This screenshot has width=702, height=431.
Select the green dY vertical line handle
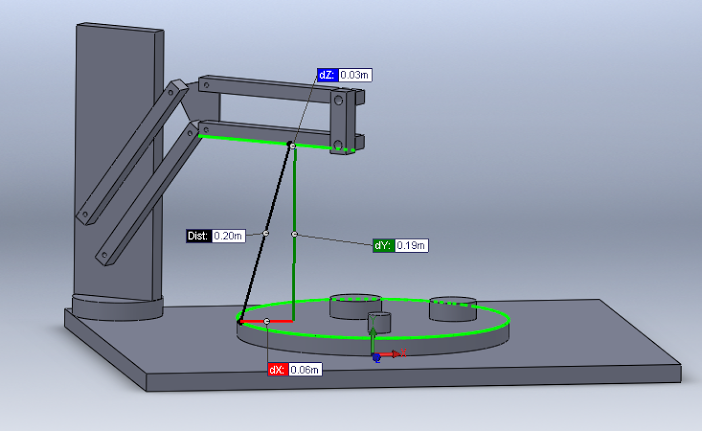[x=294, y=234]
